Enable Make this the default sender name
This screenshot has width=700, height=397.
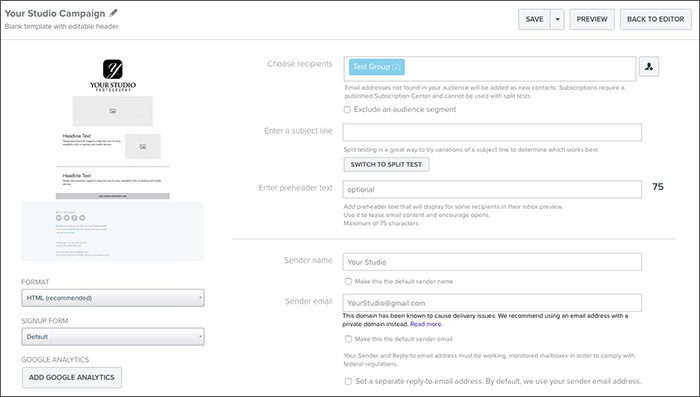348,281
